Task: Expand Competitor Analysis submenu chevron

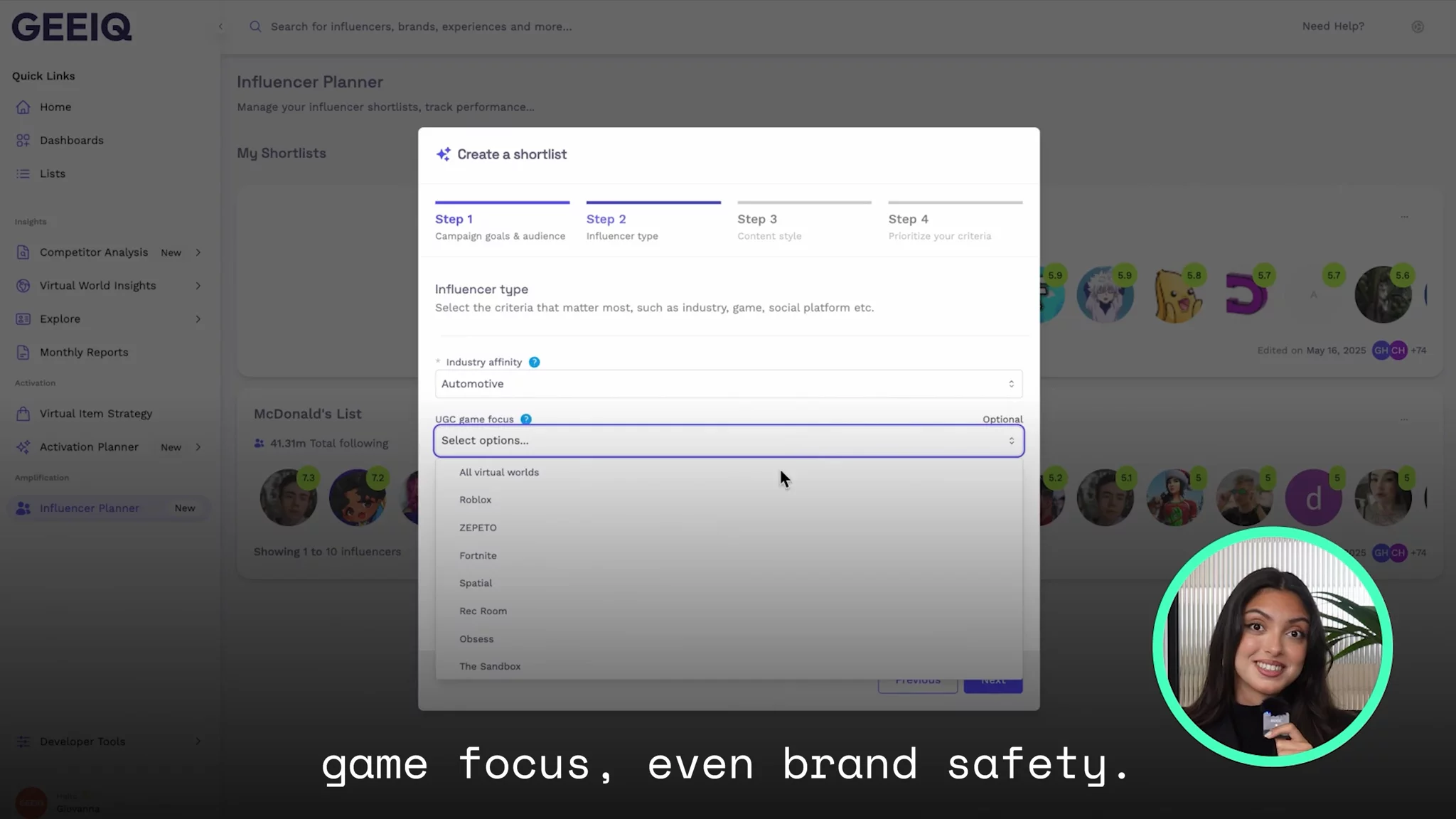Action: click(x=198, y=252)
